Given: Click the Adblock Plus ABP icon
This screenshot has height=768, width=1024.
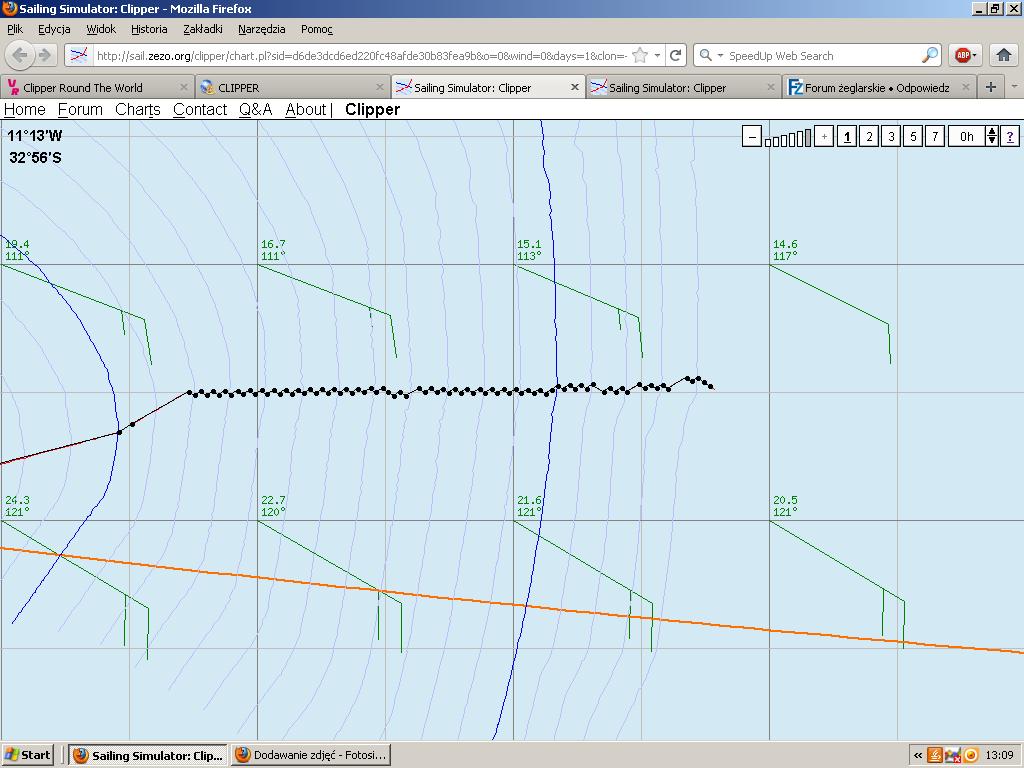Looking at the screenshot, I should (x=964, y=56).
